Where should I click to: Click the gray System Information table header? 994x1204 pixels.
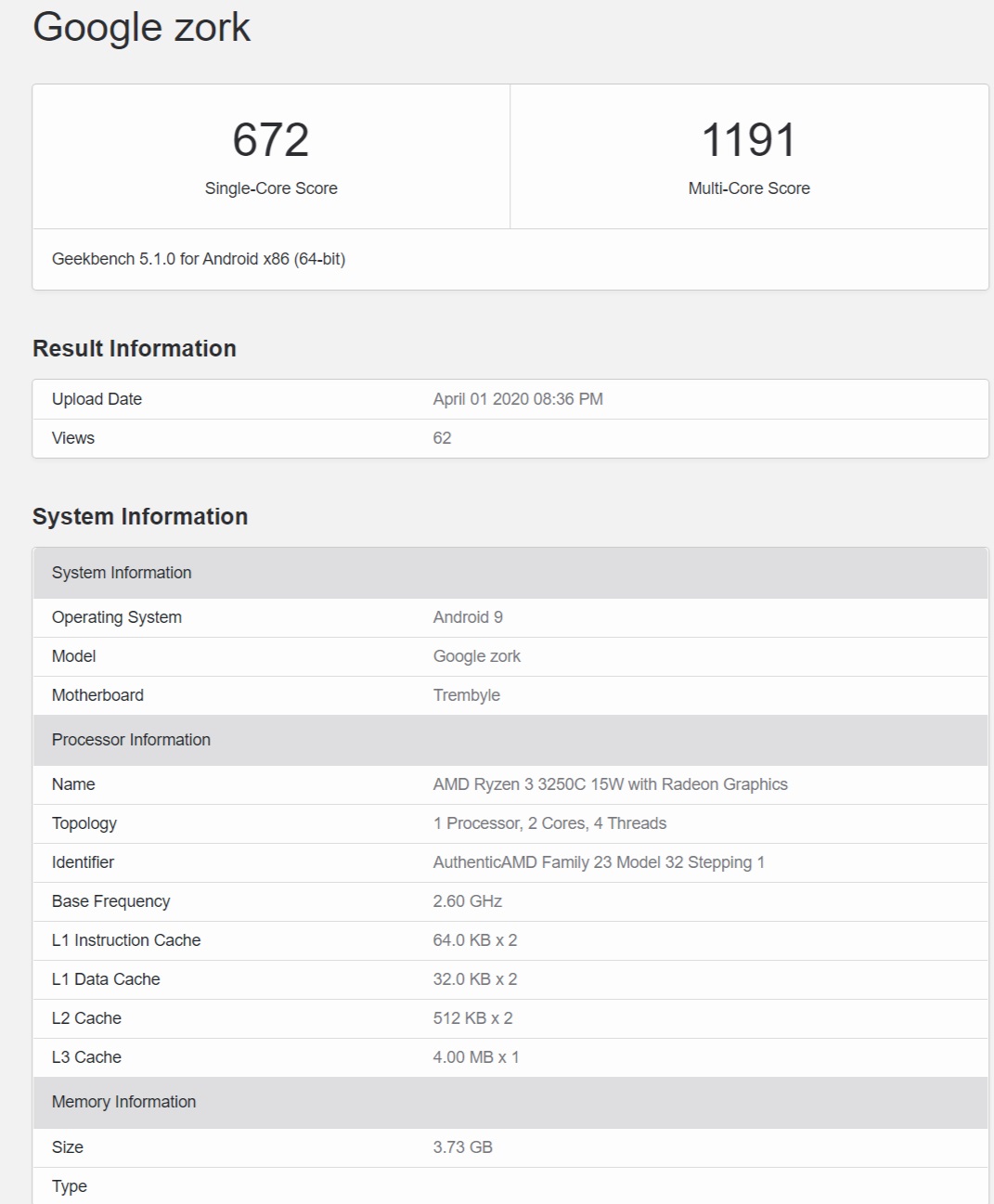coord(122,573)
